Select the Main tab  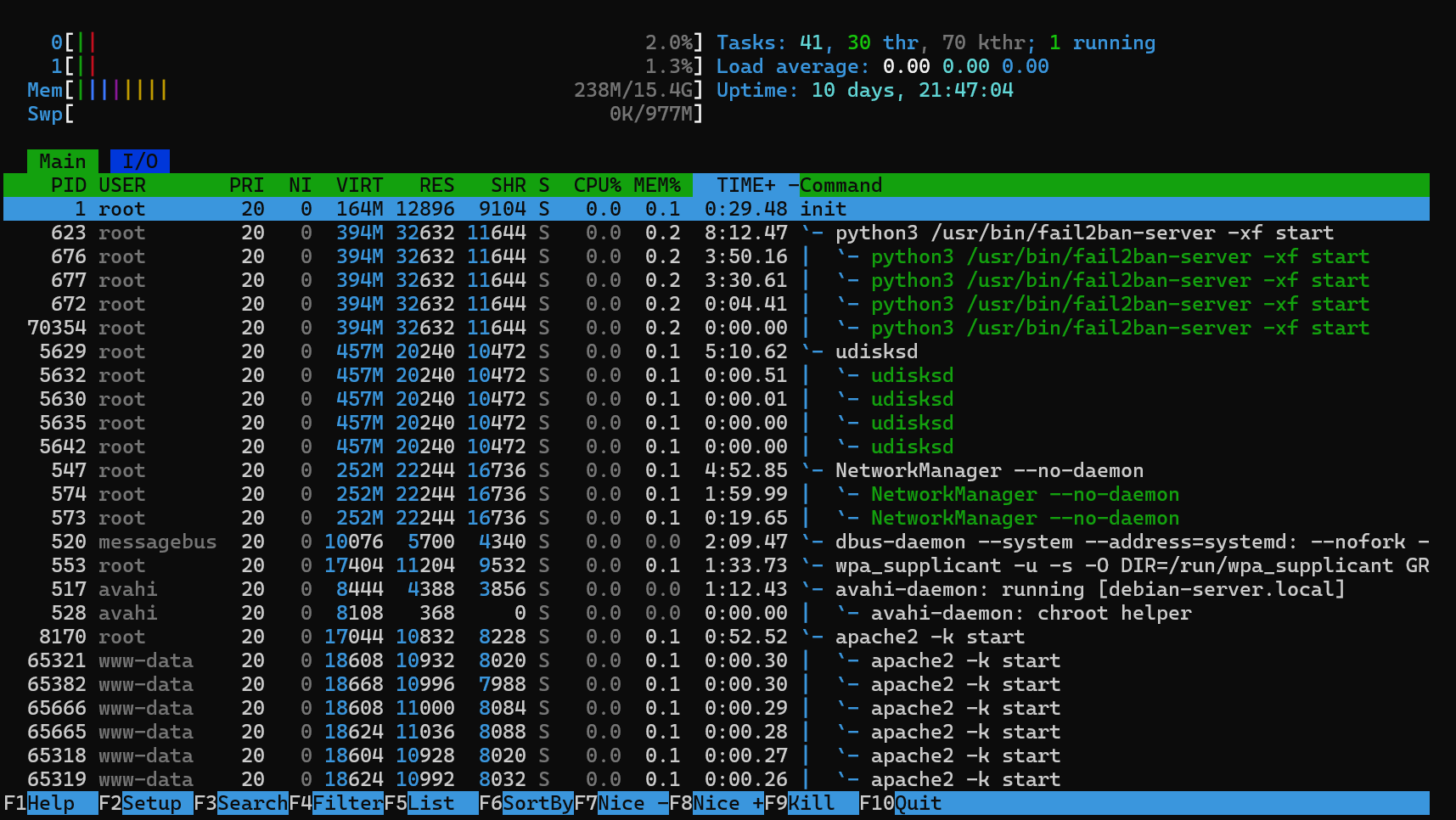point(62,161)
